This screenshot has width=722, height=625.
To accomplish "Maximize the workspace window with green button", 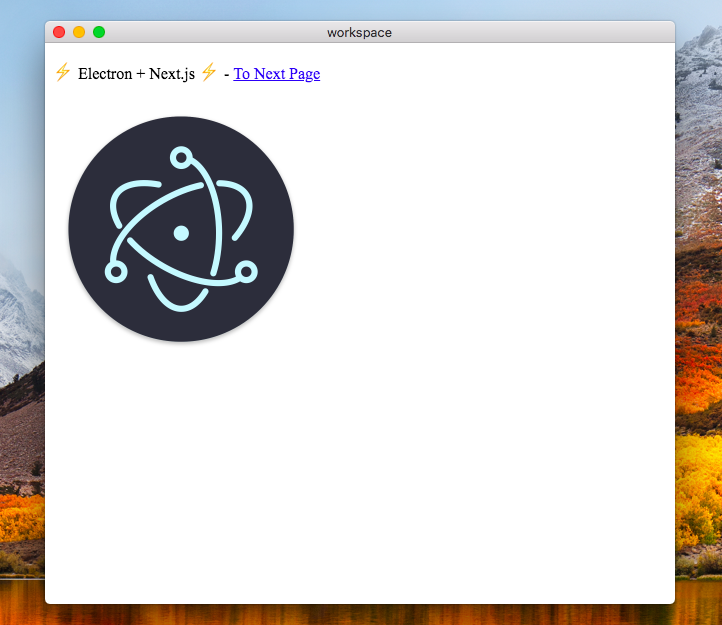I will tap(99, 32).
